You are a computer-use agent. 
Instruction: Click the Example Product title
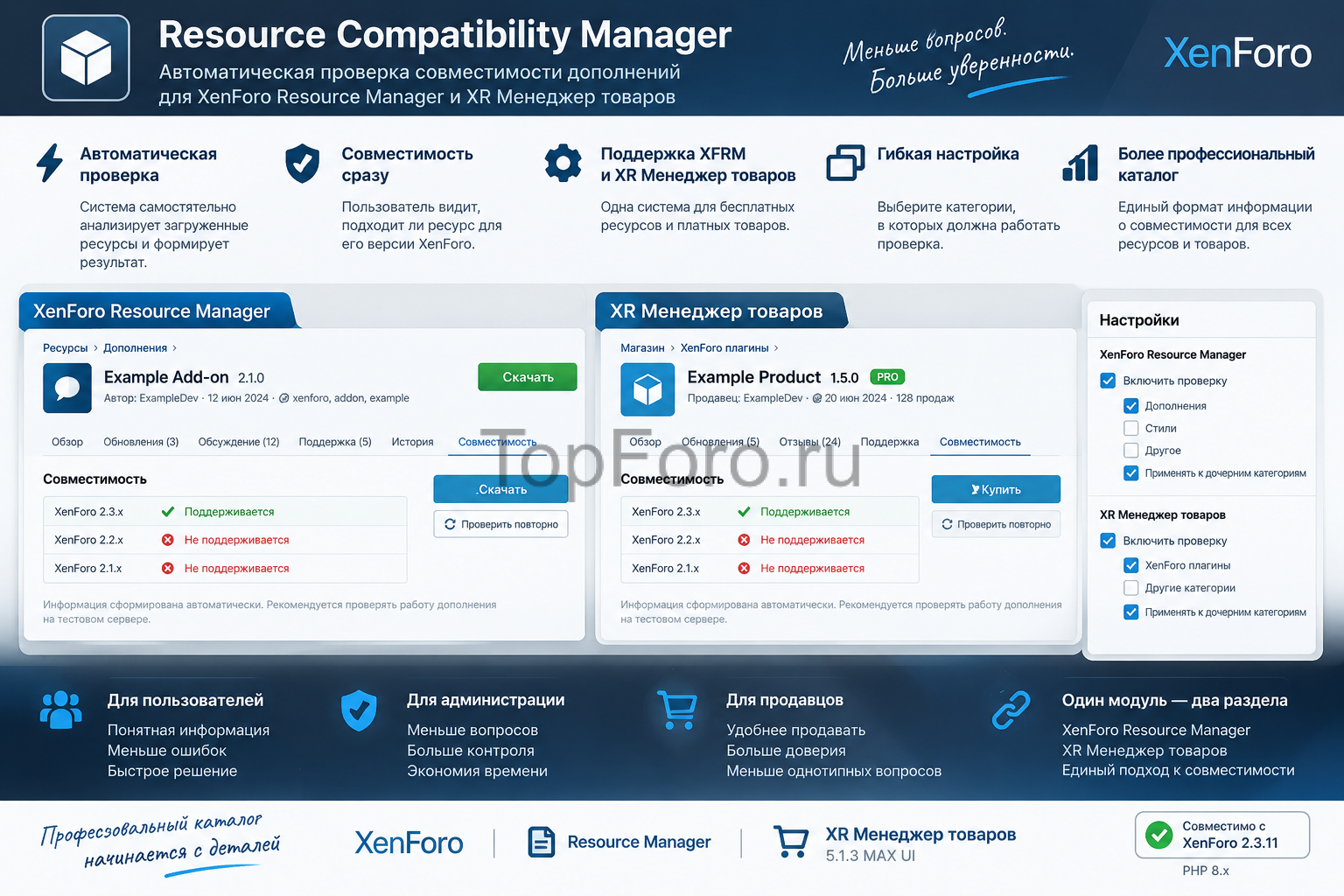[754, 377]
